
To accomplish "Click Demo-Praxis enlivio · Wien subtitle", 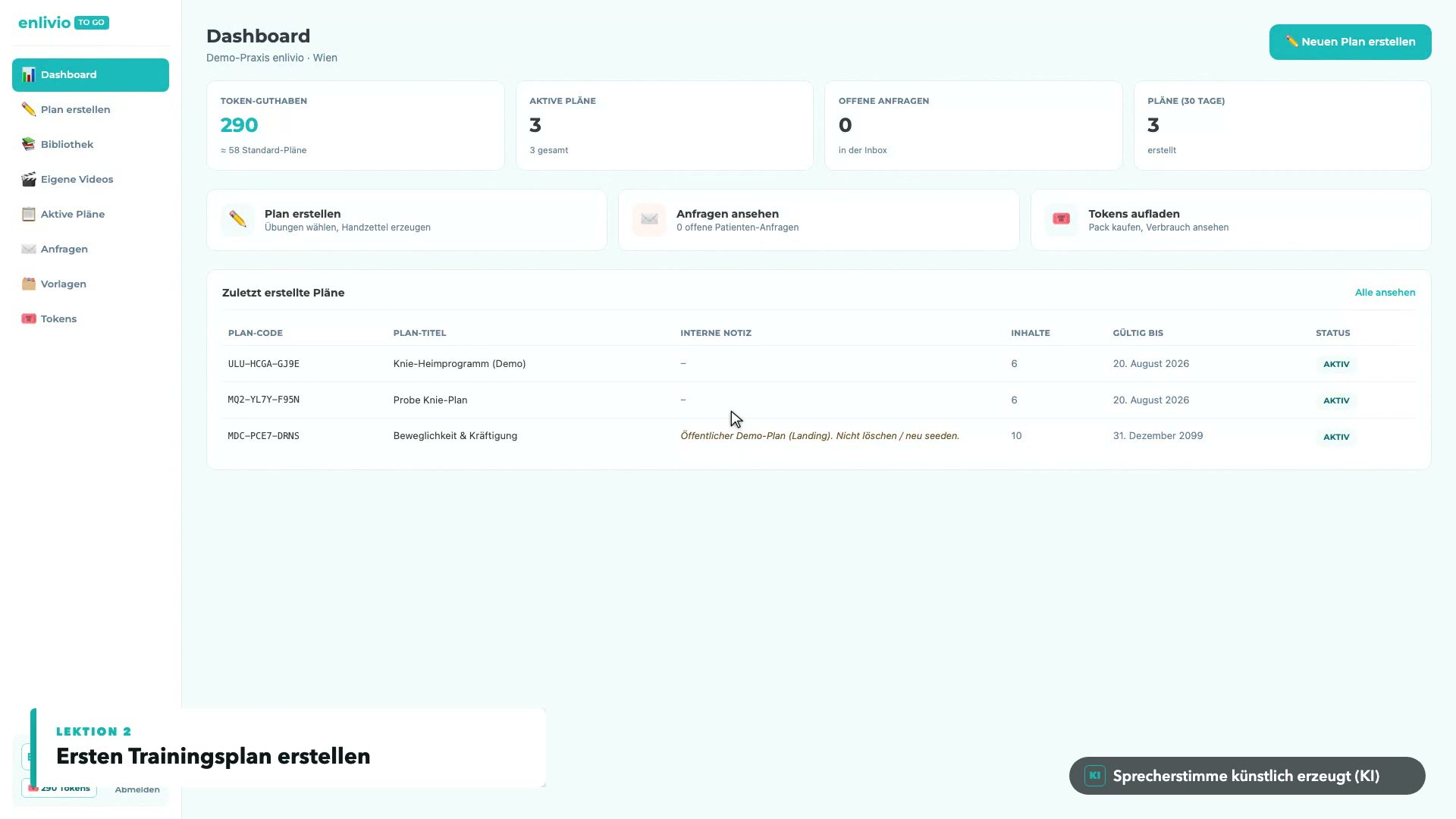I will [271, 58].
